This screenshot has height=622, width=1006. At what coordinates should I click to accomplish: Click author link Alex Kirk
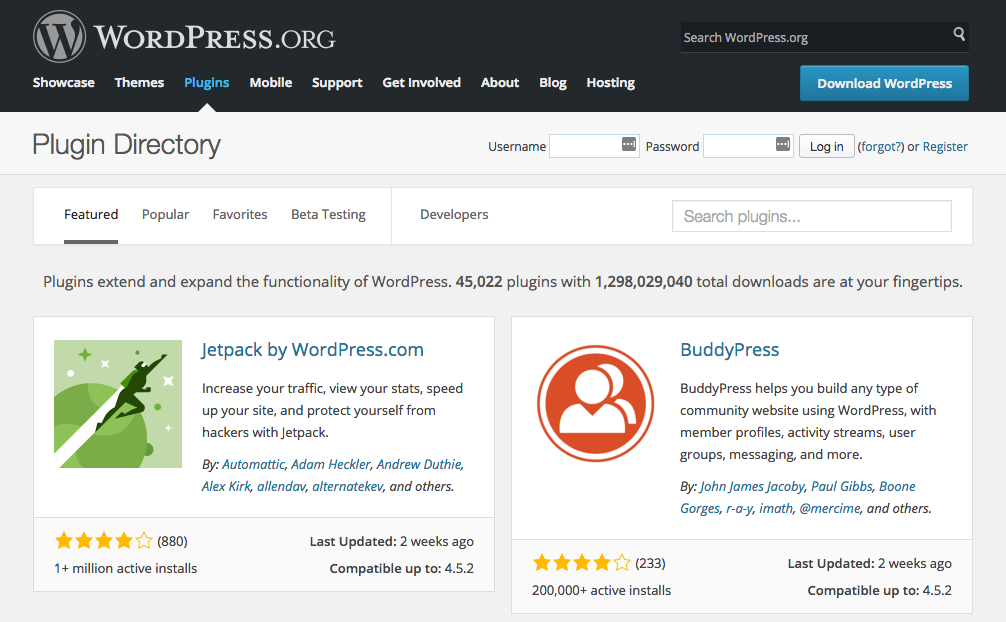click(226, 486)
